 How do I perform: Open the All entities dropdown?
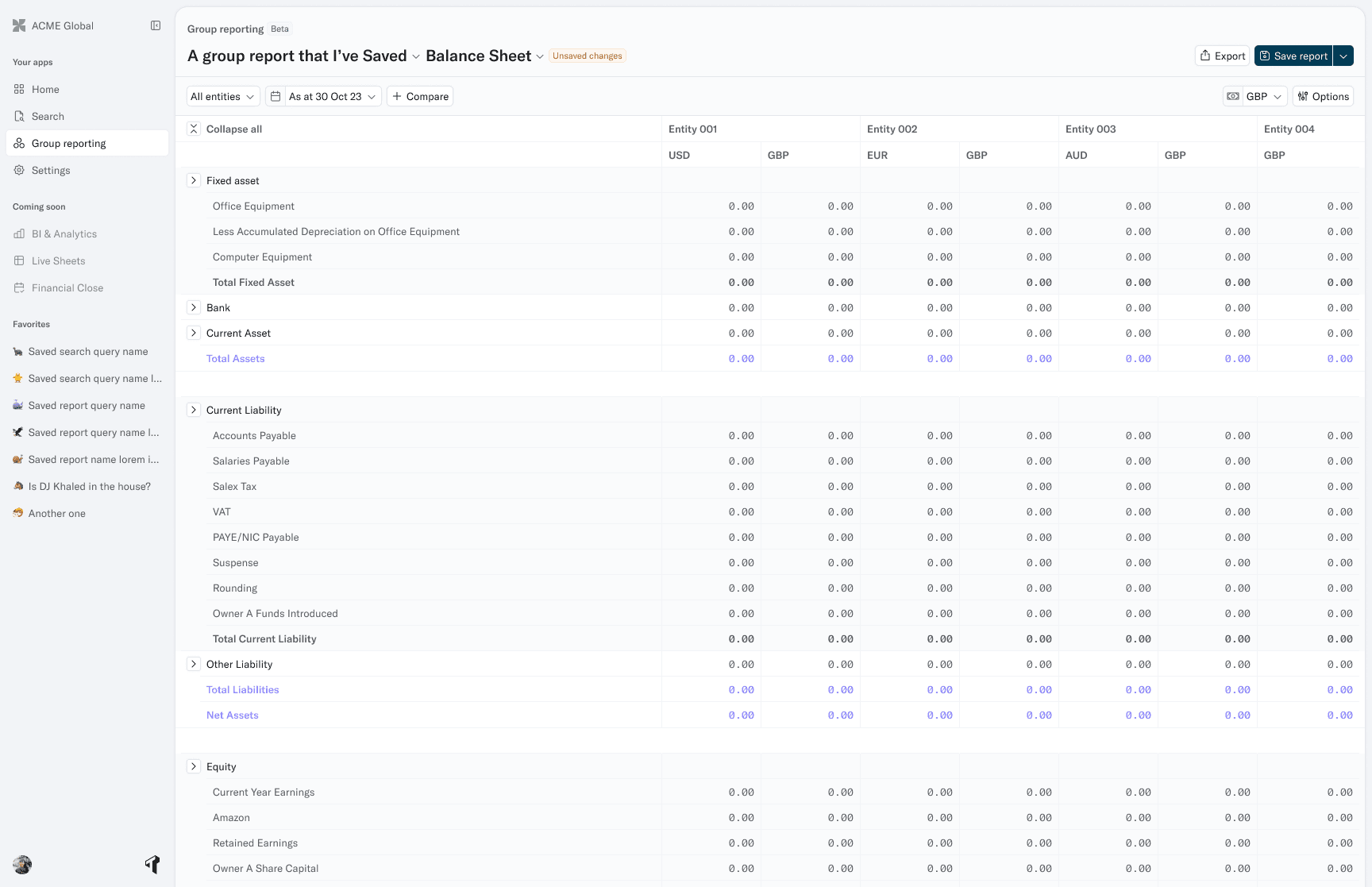point(223,97)
